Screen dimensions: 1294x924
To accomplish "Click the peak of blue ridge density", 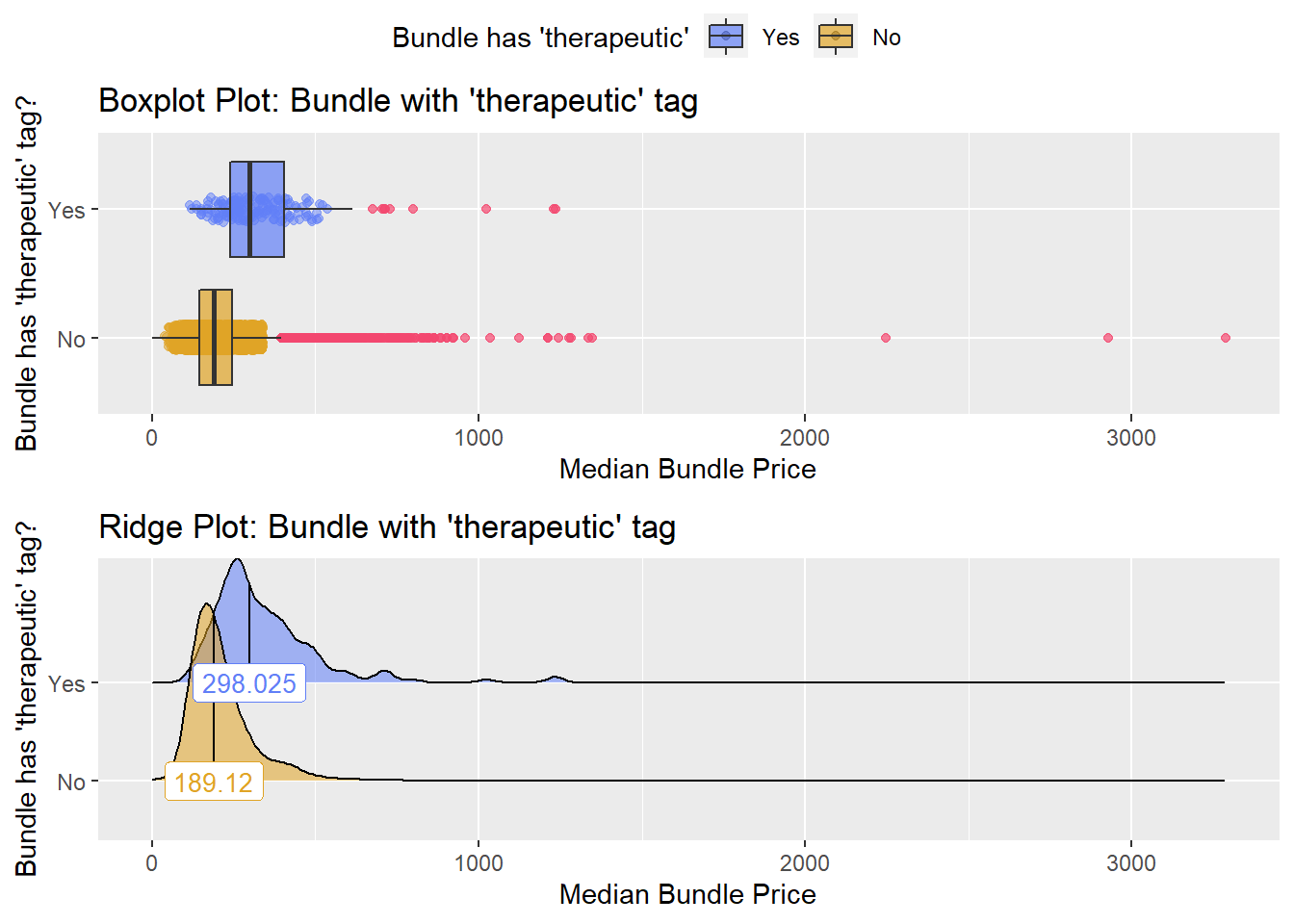I will (238, 561).
